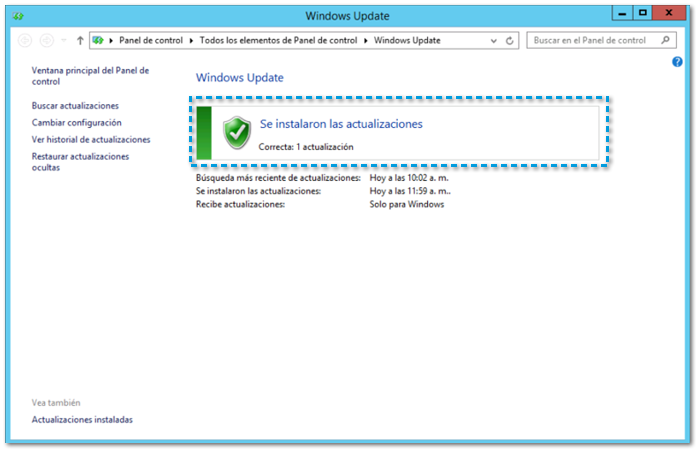This screenshot has width=699, height=452.
Task: Click the Windows Update icon in address bar
Action: (98, 41)
